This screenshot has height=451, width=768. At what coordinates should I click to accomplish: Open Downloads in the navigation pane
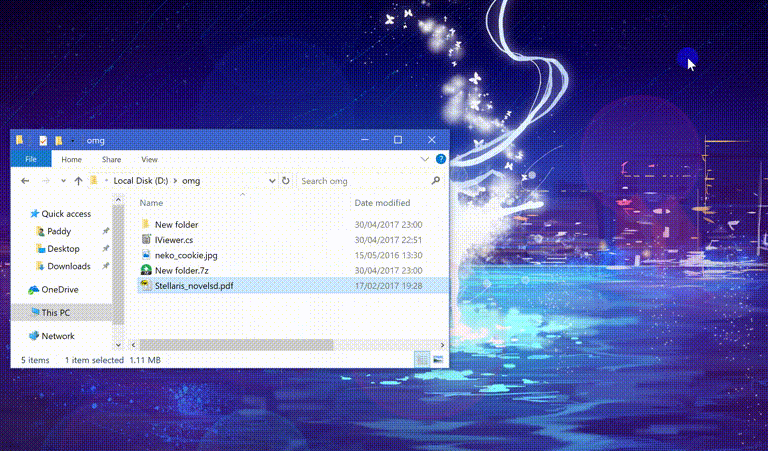(x=63, y=266)
